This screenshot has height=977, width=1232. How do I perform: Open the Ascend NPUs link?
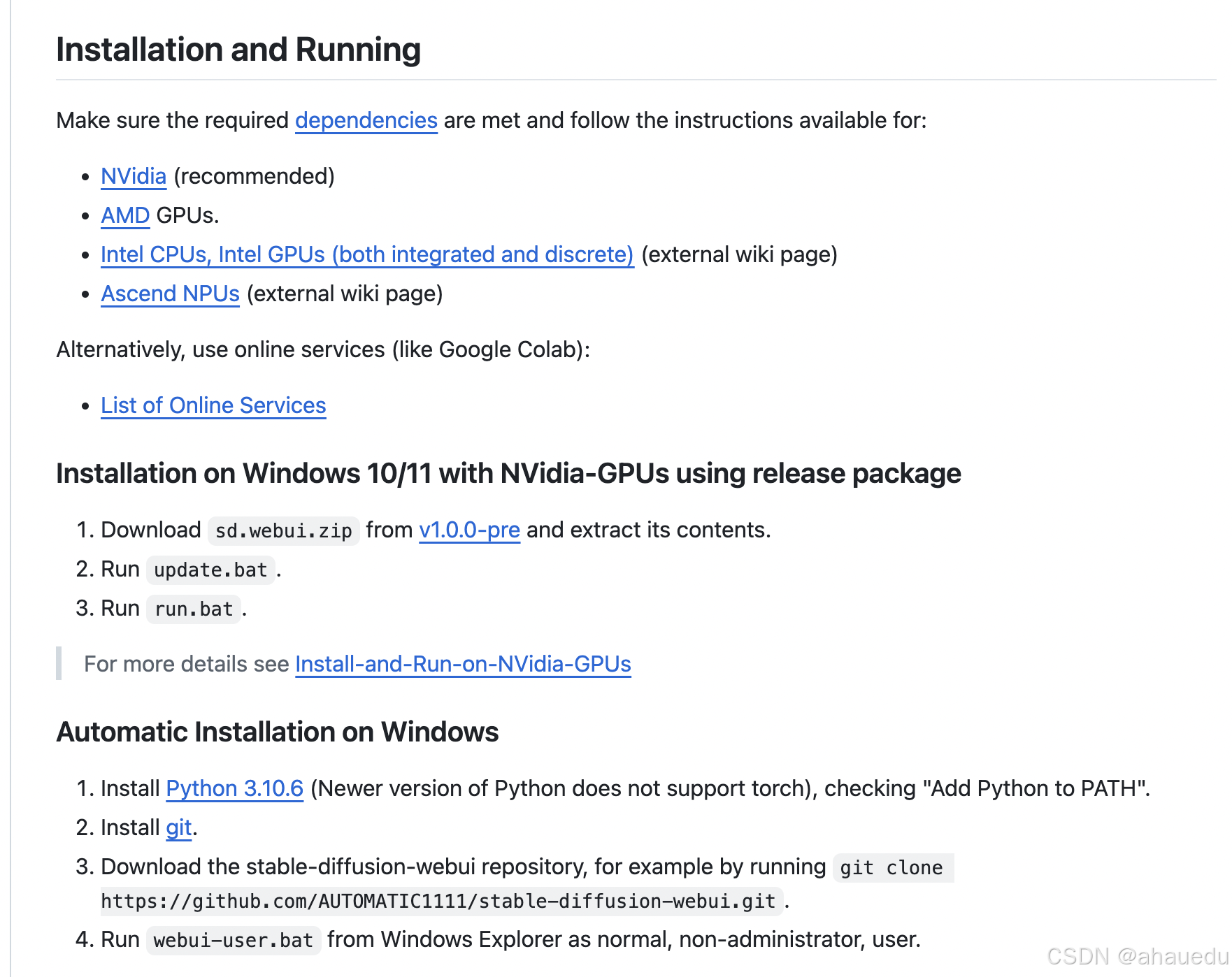(170, 294)
